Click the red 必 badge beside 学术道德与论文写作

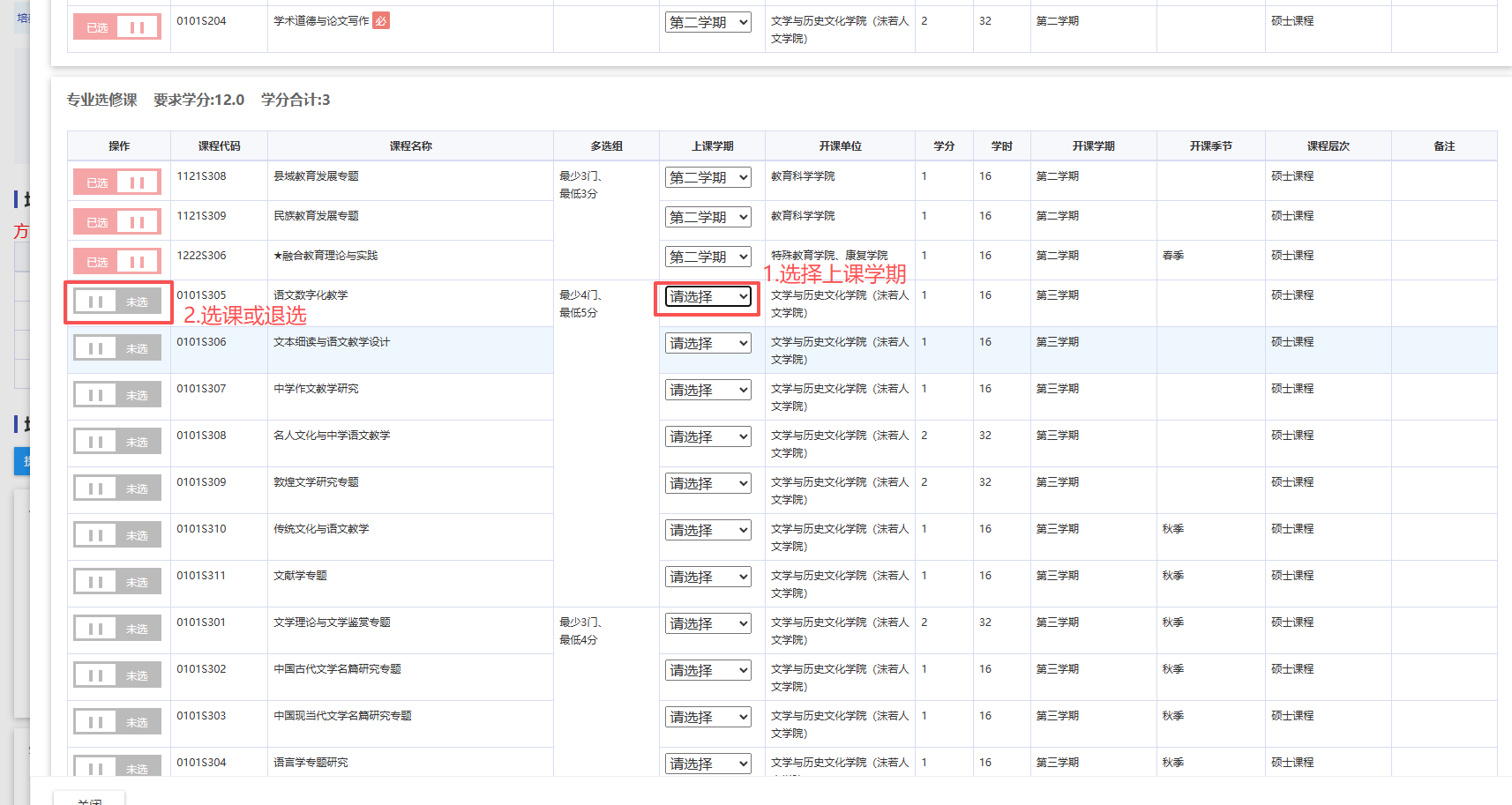point(380,21)
